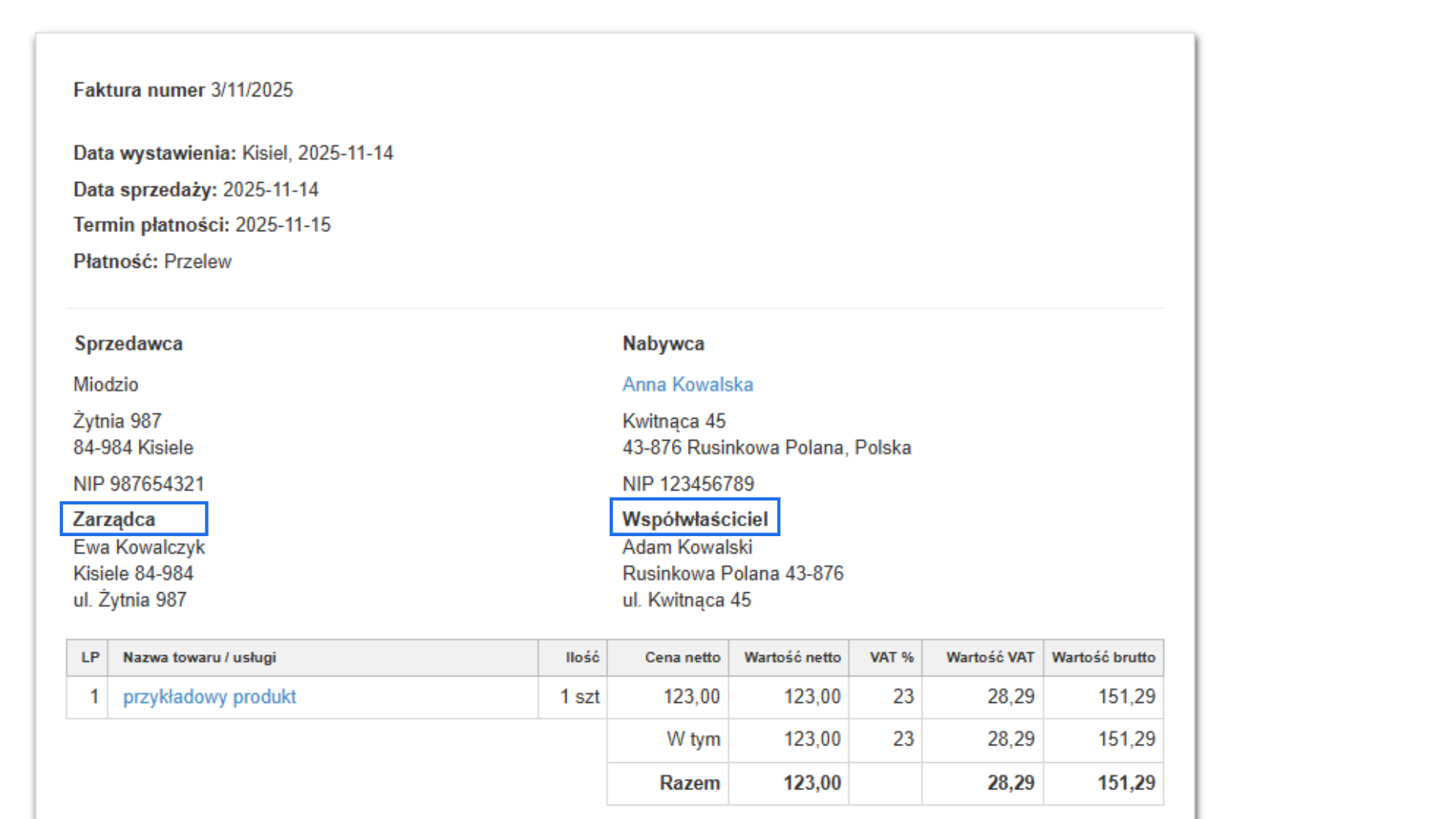The image size is (1456, 819).
Task: Click the Sprzedawca section heading
Action: click(128, 344)
